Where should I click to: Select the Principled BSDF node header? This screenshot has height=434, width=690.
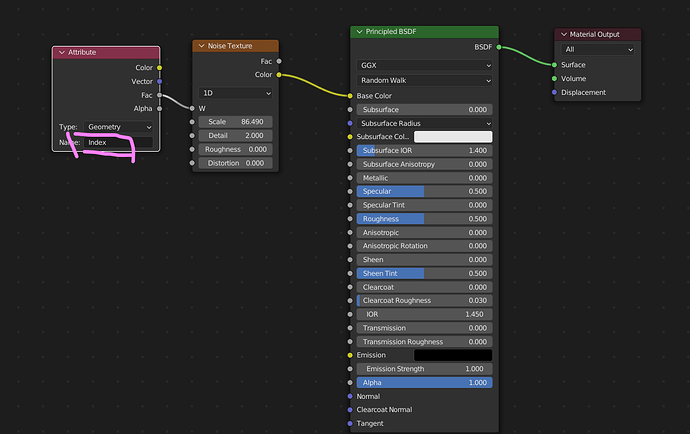424,32
